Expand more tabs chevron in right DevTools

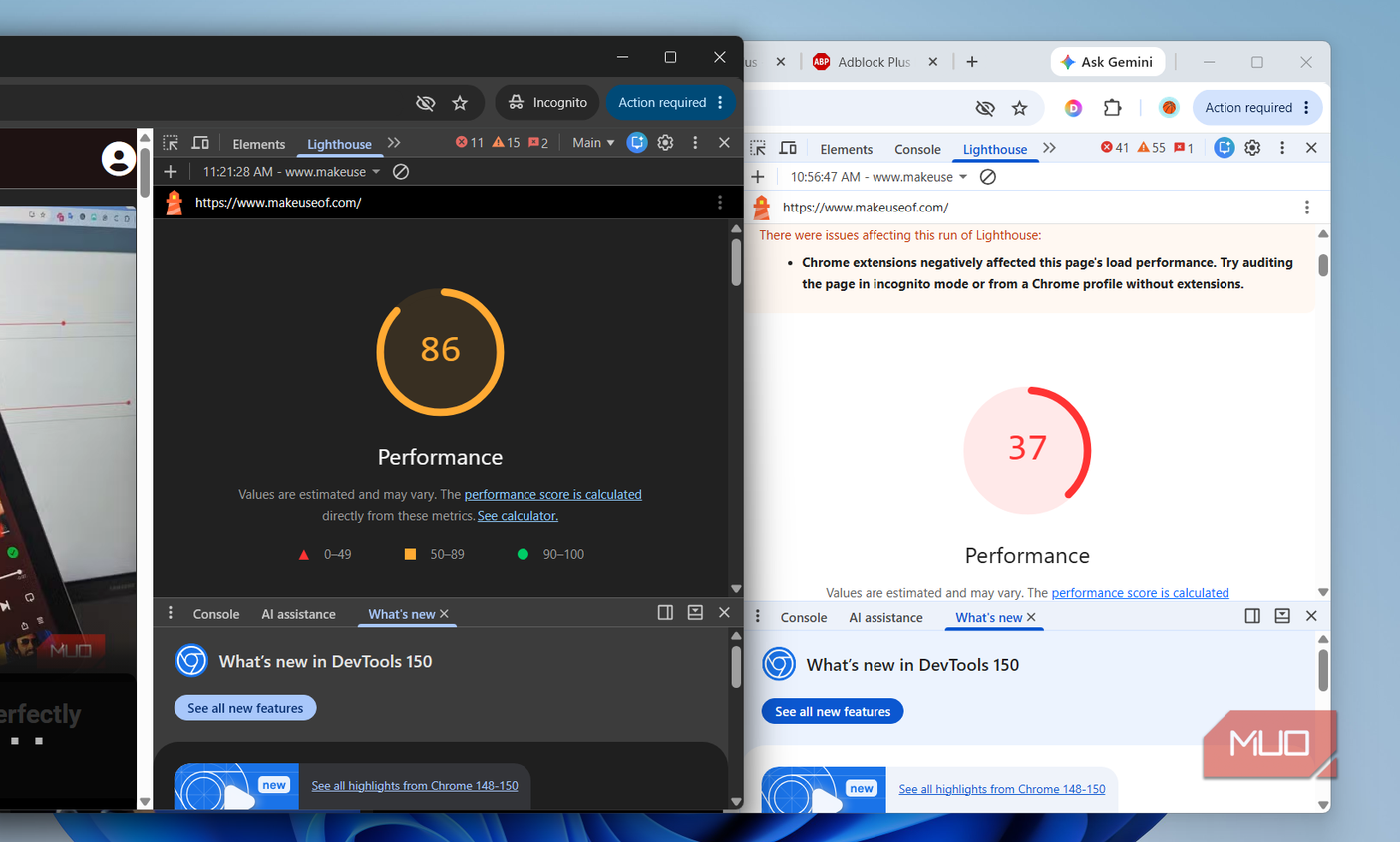pyautogui.click(x=1049, y=148)
